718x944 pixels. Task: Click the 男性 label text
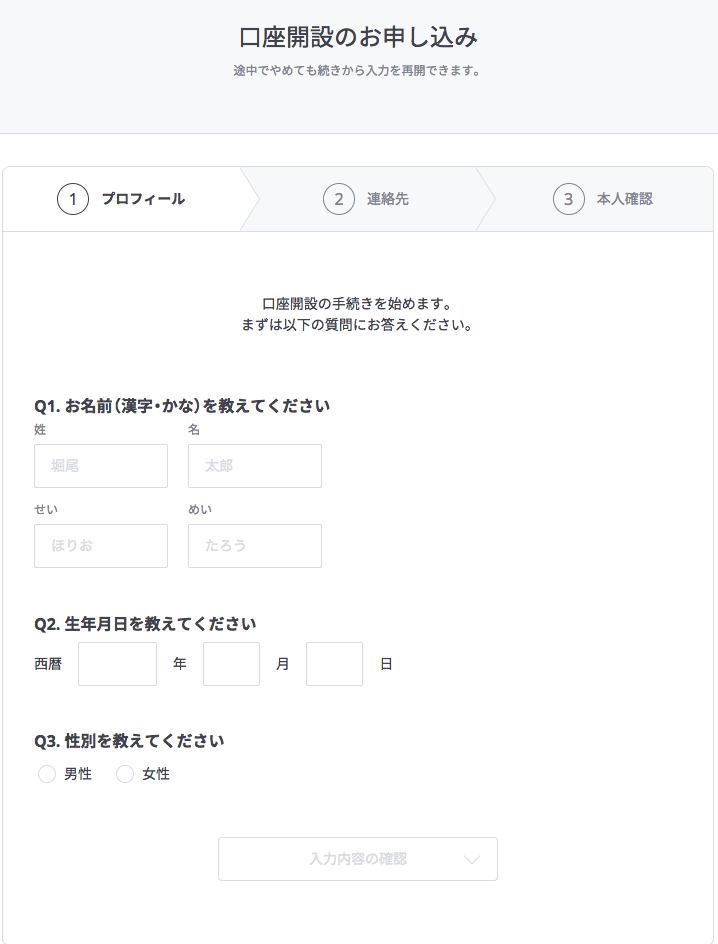(78, 774)
